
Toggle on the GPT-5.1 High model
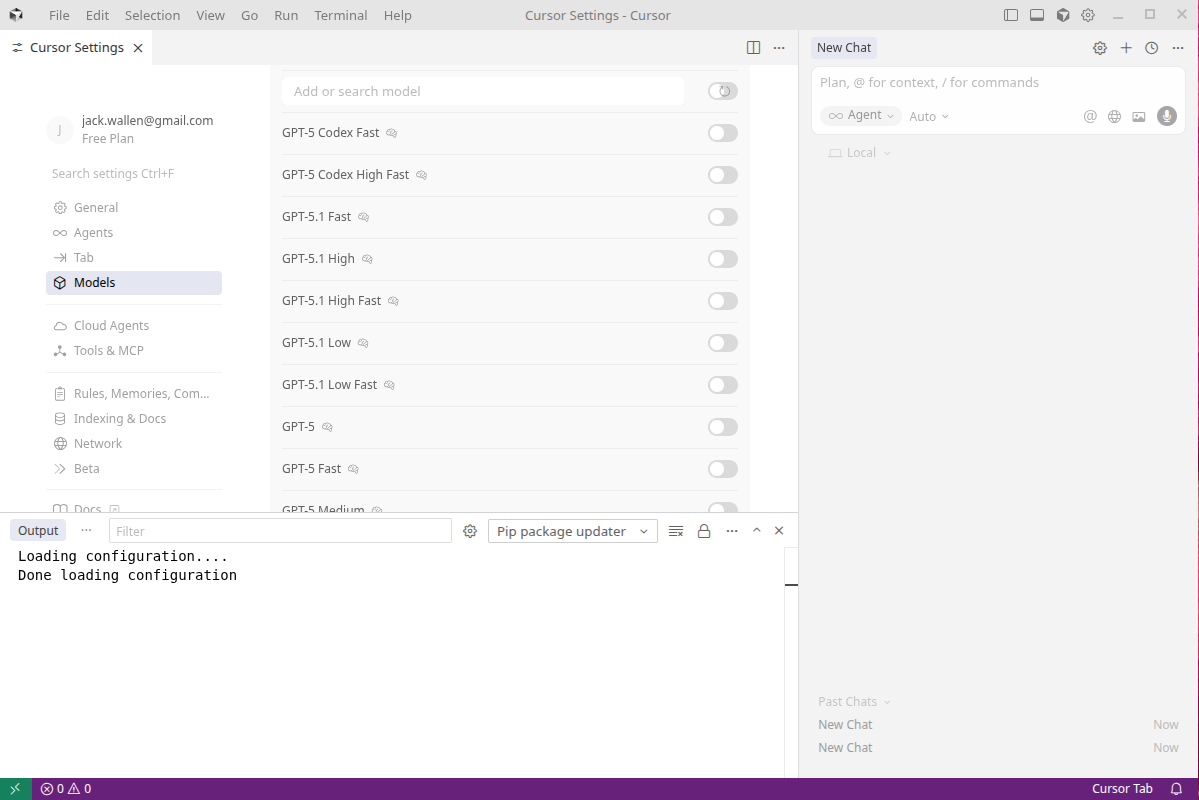click(722, 259)
